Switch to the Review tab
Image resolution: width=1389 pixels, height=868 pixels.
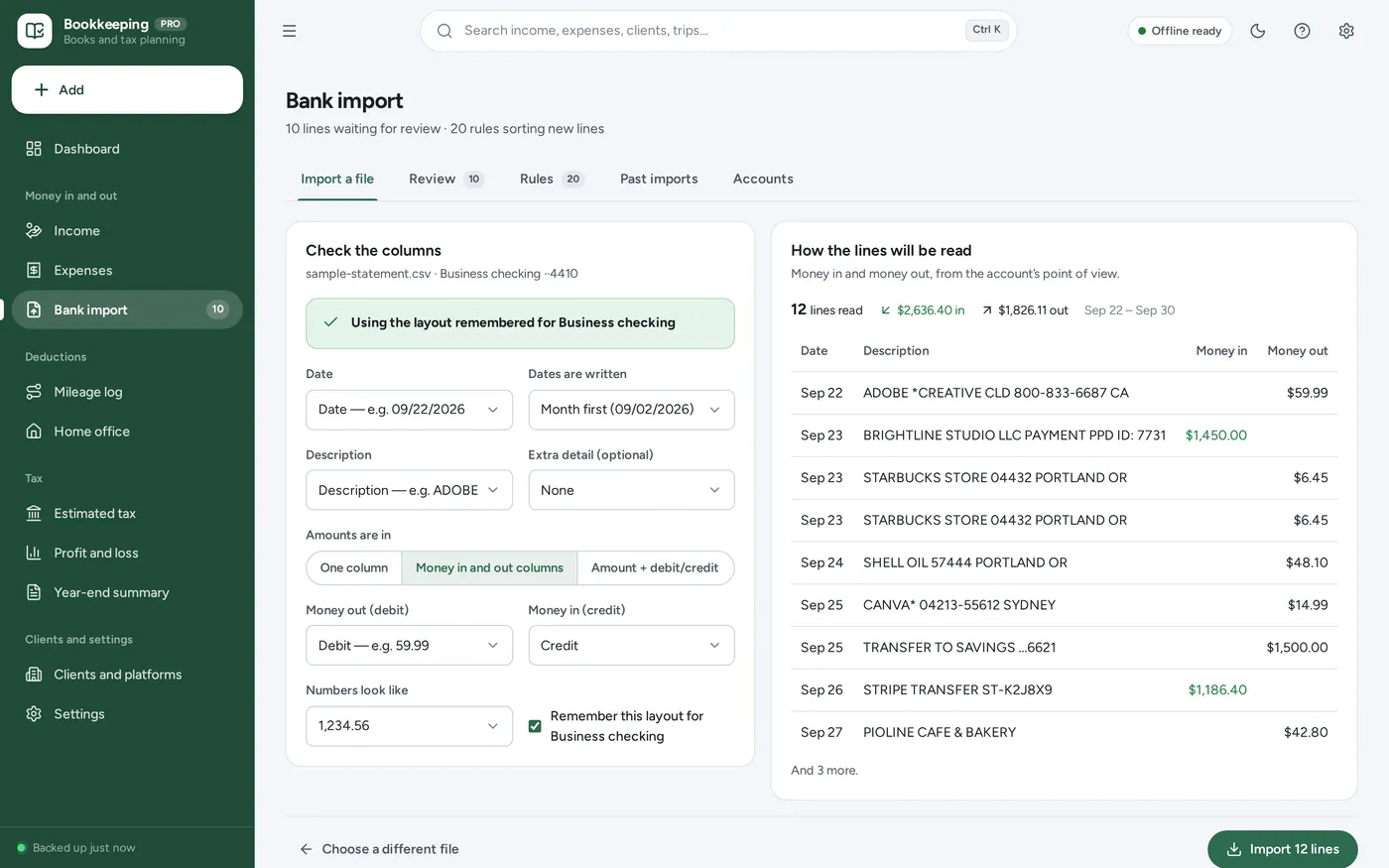coord(446,180)
